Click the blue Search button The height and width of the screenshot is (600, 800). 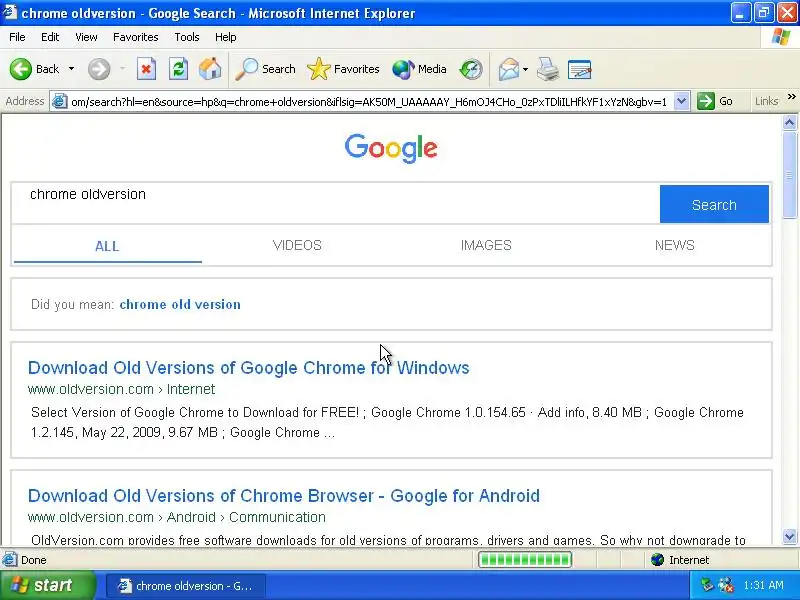pyautogui.click(x=714, y=204)
